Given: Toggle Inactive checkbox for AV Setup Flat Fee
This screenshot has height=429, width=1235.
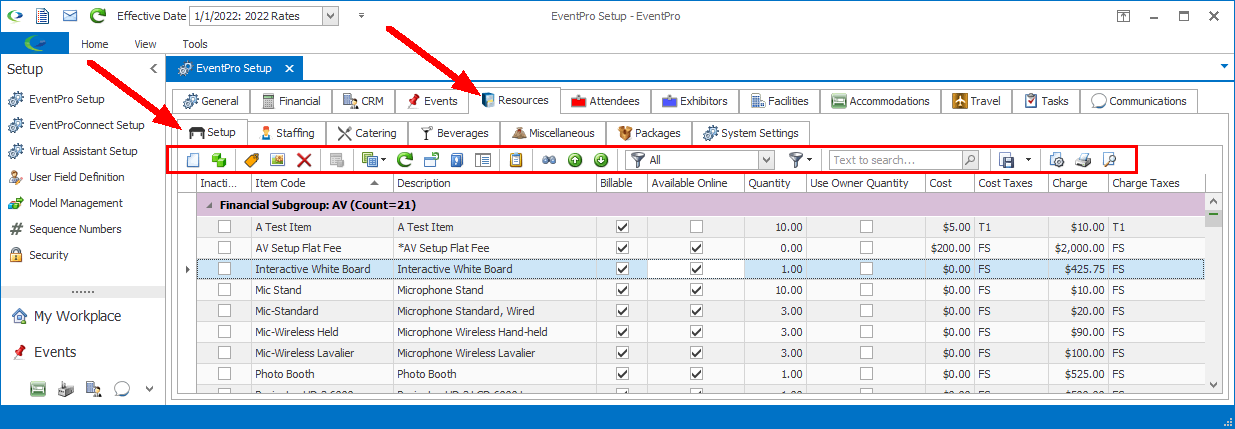Looking at the screenshot, I should [225, 248].
